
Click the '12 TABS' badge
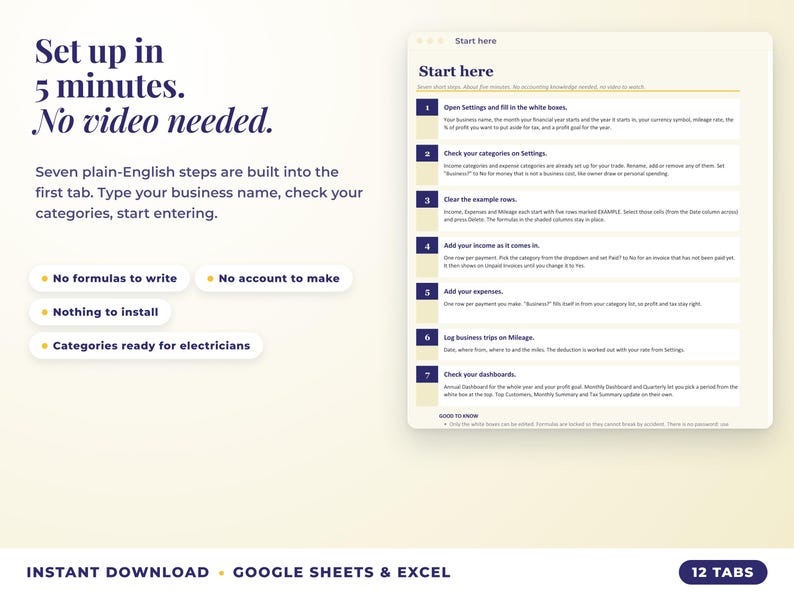point(723,572)
